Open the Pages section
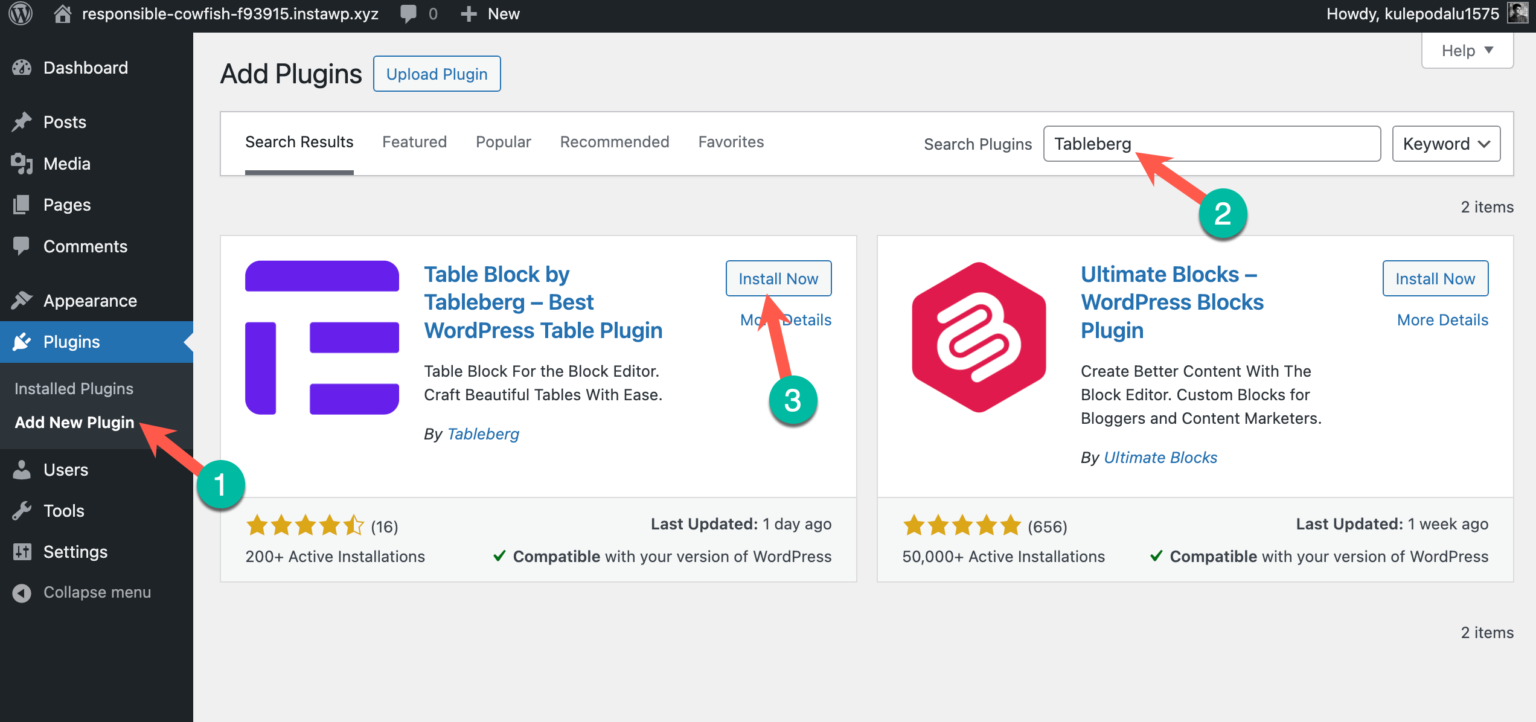Viewport: 1536px width, 722px height. tap(68, 204)
